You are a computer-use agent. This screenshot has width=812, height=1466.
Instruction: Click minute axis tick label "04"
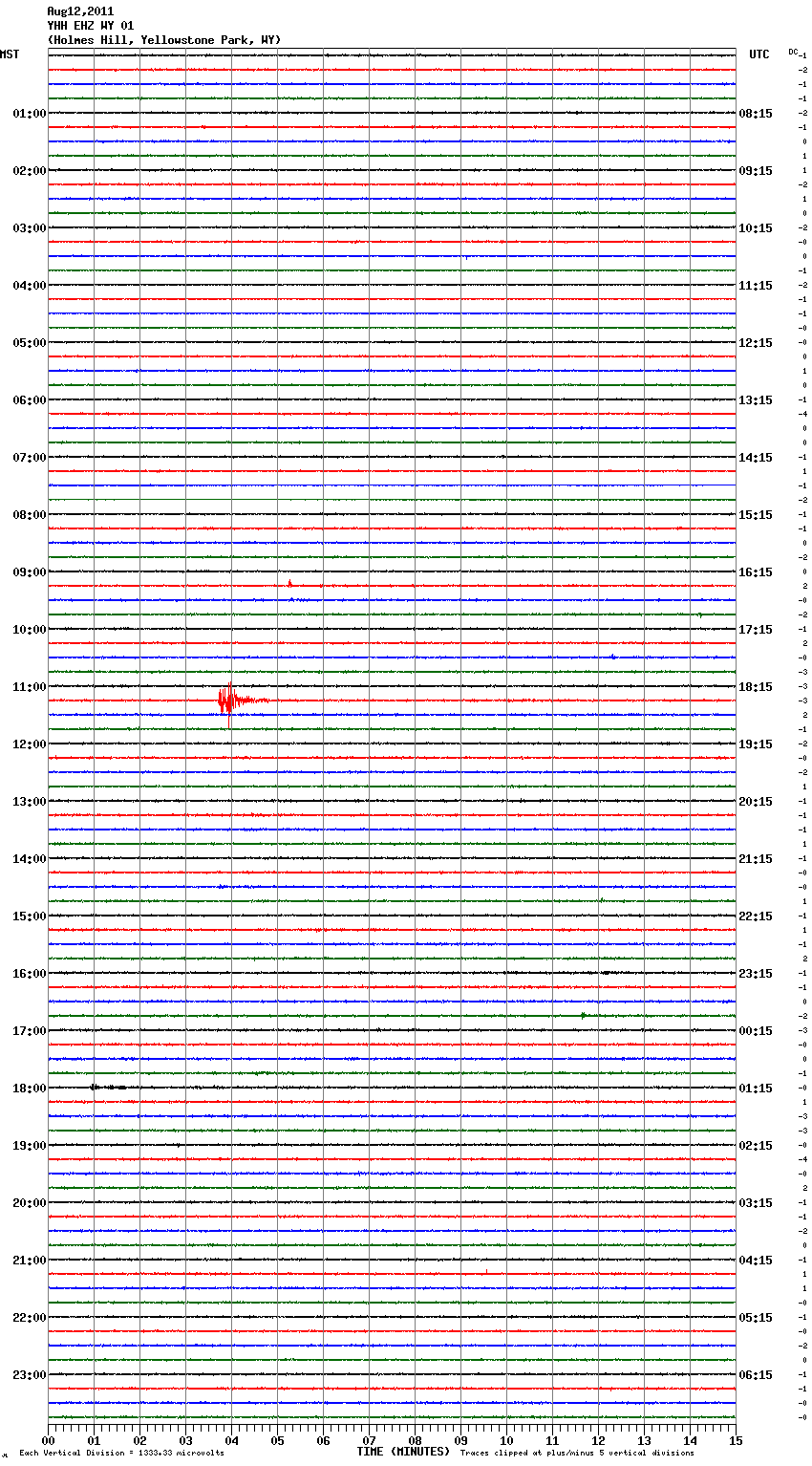pos(231,1439)
